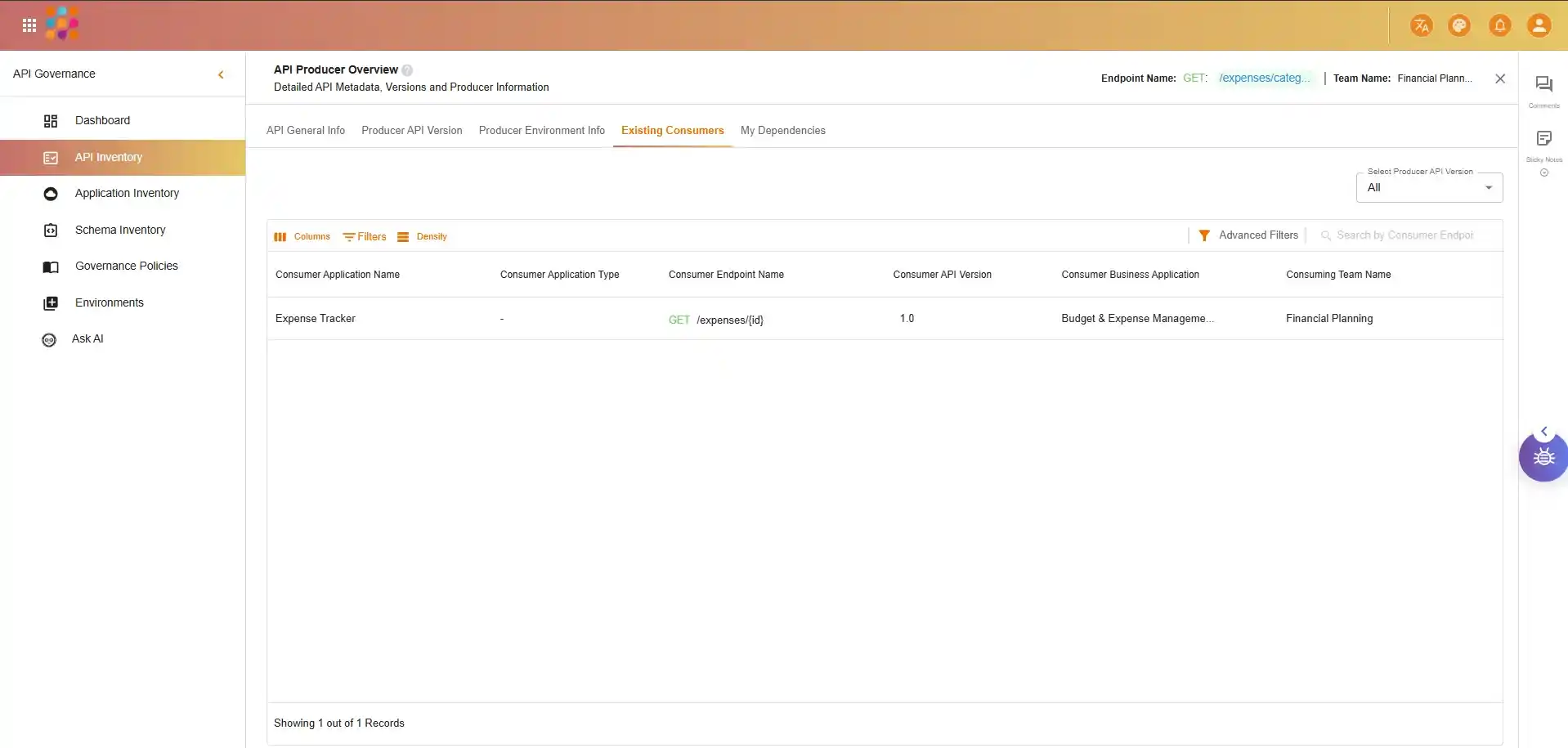Open the Columns selector in table toolbar
The image size is (1568, 748).
click(302, 237)
